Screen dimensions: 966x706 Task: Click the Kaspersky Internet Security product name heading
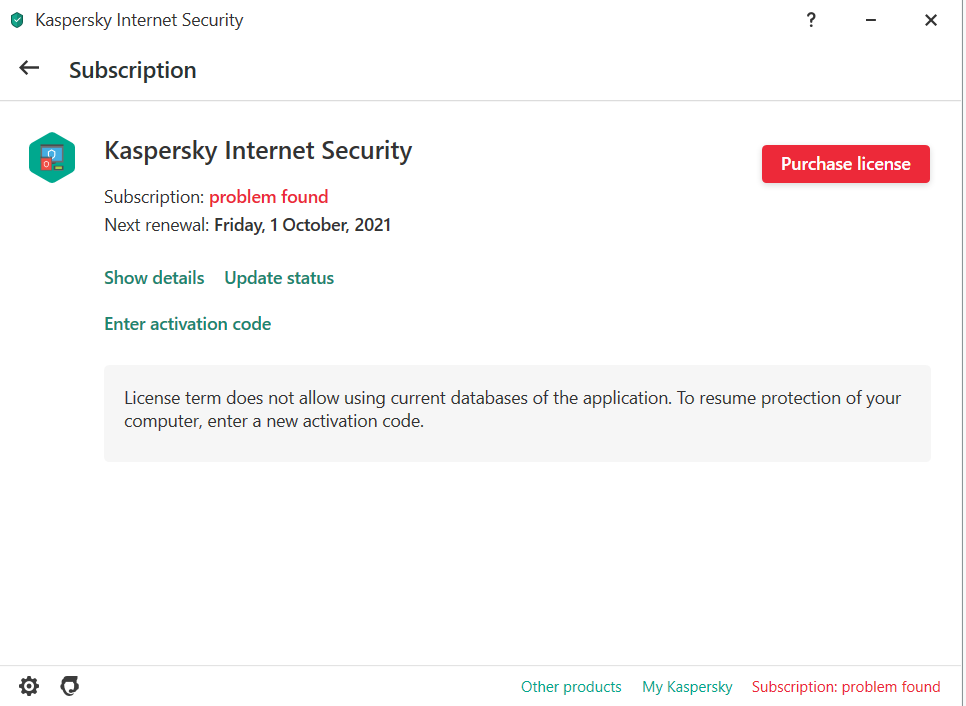(x=258, y=151)
